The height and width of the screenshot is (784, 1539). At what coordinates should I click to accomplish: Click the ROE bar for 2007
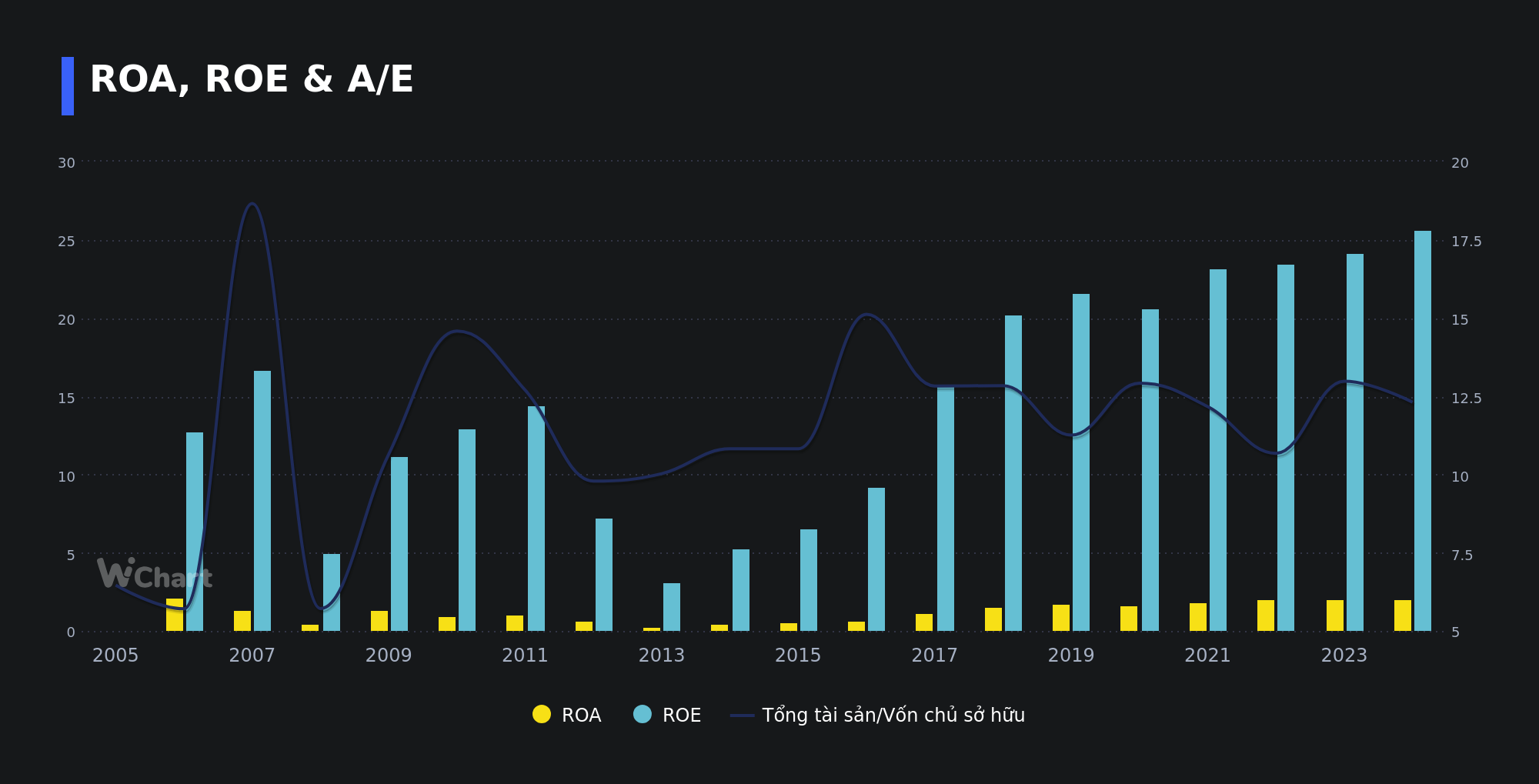point(262,501)
